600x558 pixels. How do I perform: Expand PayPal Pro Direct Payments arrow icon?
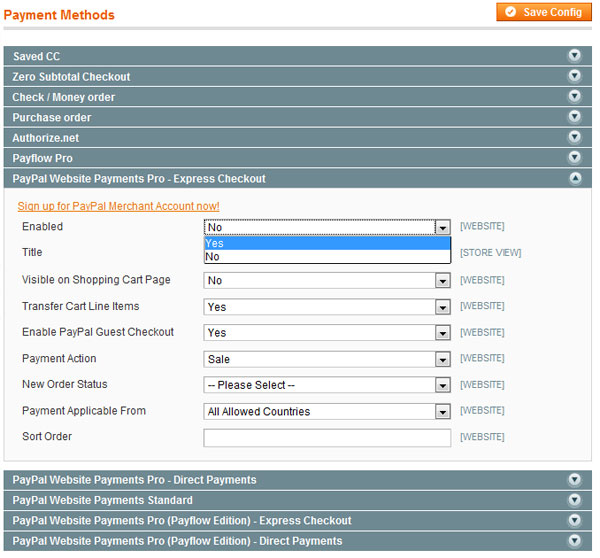574,479
